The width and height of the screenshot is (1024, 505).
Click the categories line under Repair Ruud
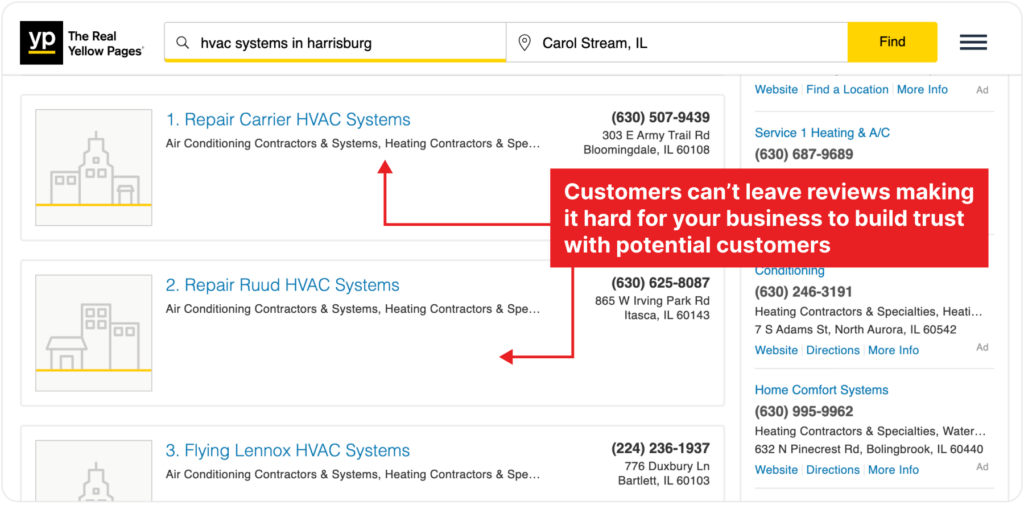coord(353,308)
